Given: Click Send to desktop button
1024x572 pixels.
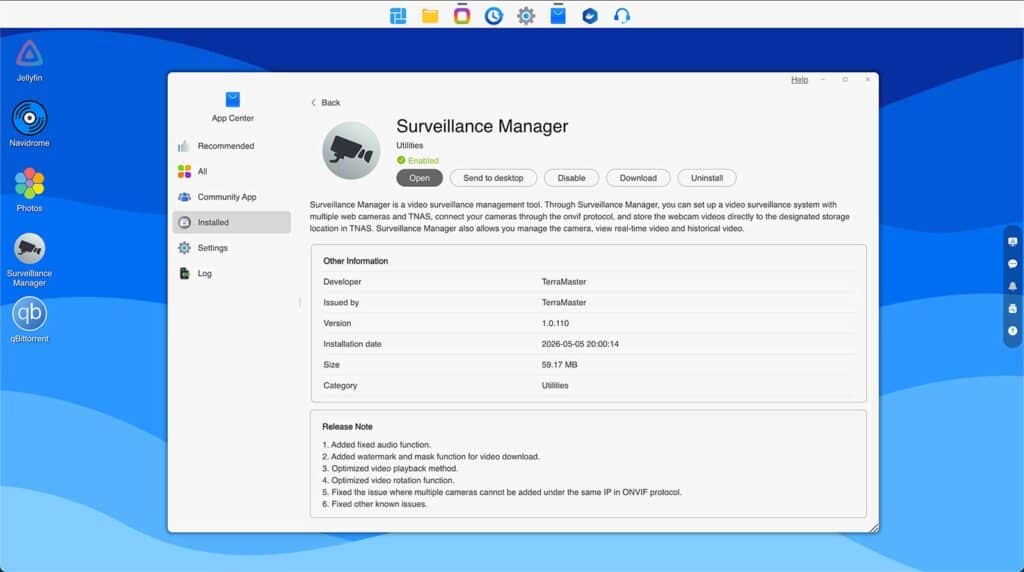Looking at the screenshot, I should (493, 178).
